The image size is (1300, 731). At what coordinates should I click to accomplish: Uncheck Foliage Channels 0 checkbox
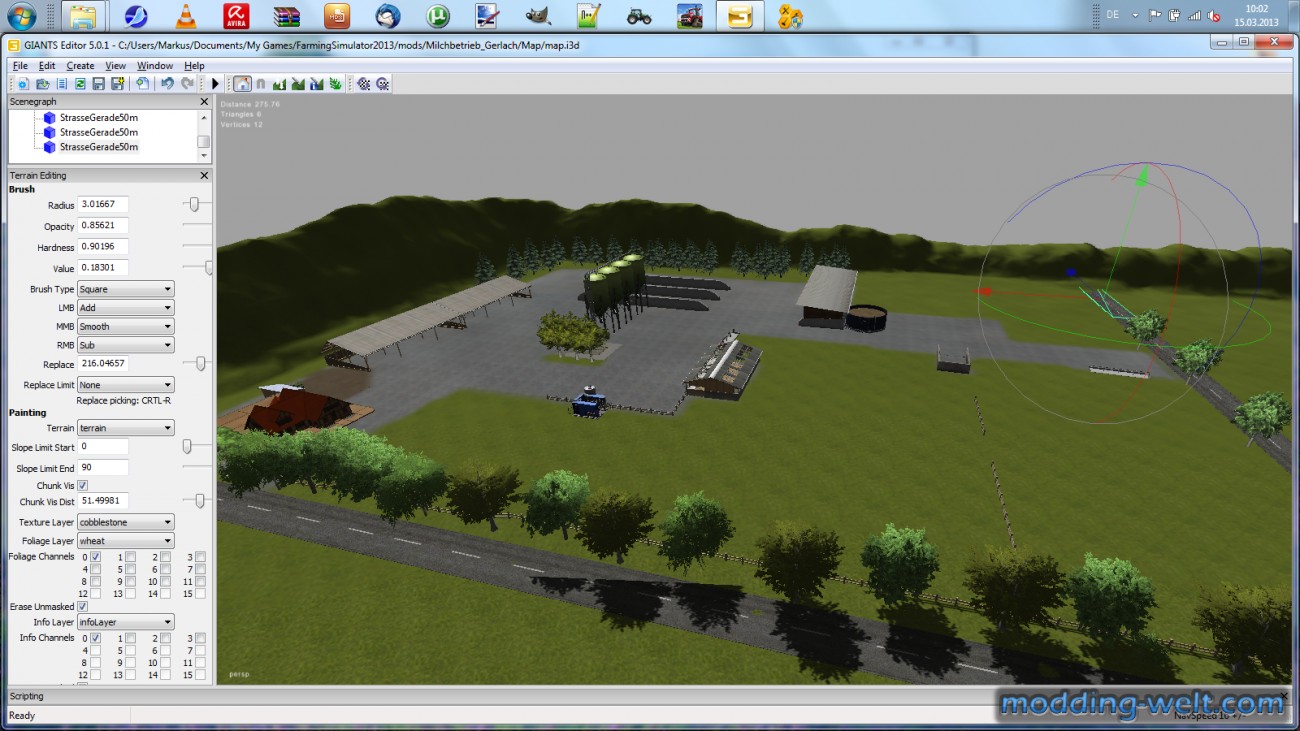point(96,556)
